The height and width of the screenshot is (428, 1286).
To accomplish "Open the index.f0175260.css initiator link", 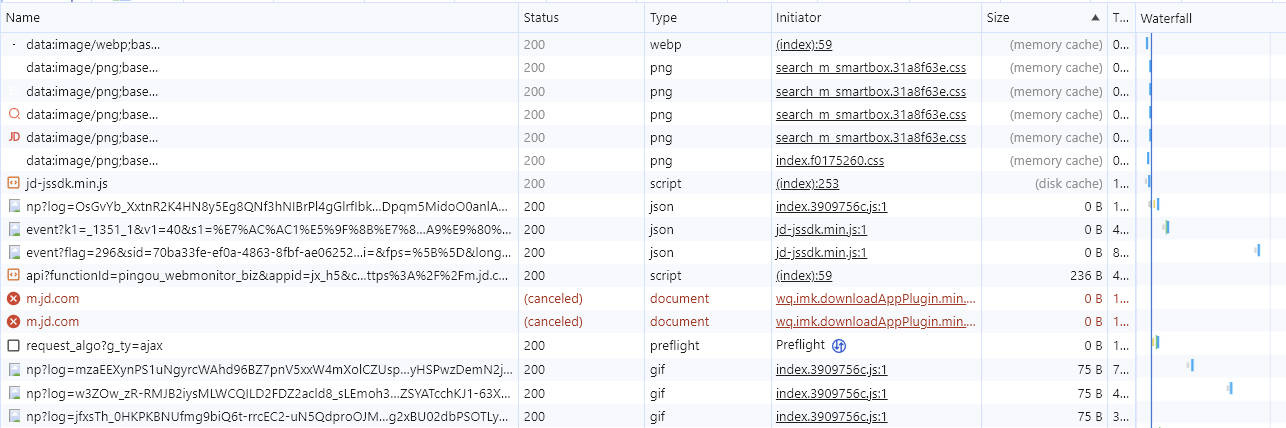I will [829, 160].
